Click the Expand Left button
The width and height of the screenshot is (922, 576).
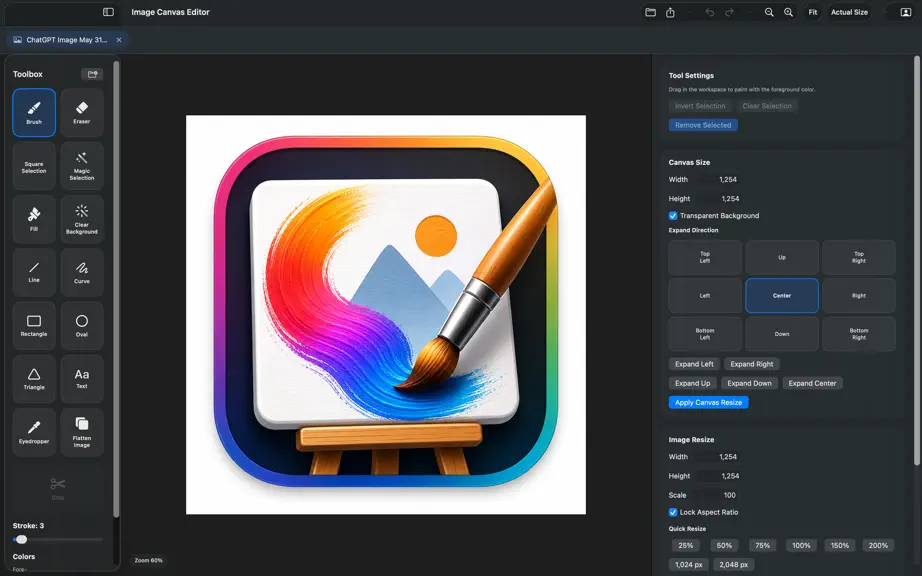coord(694,364)
